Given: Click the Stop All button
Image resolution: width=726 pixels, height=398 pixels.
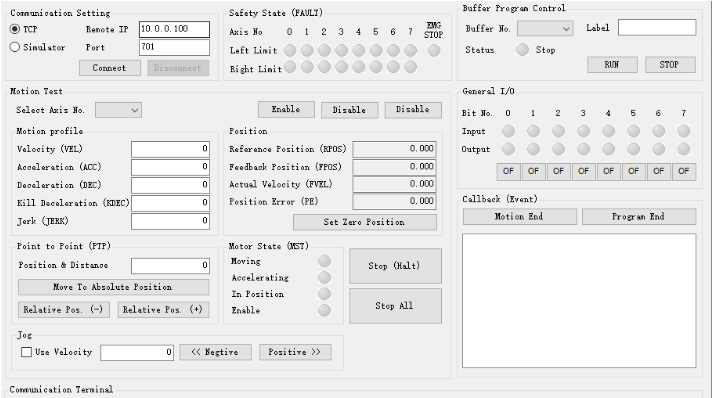Looking at the screenshot, I should click(395, 306).
